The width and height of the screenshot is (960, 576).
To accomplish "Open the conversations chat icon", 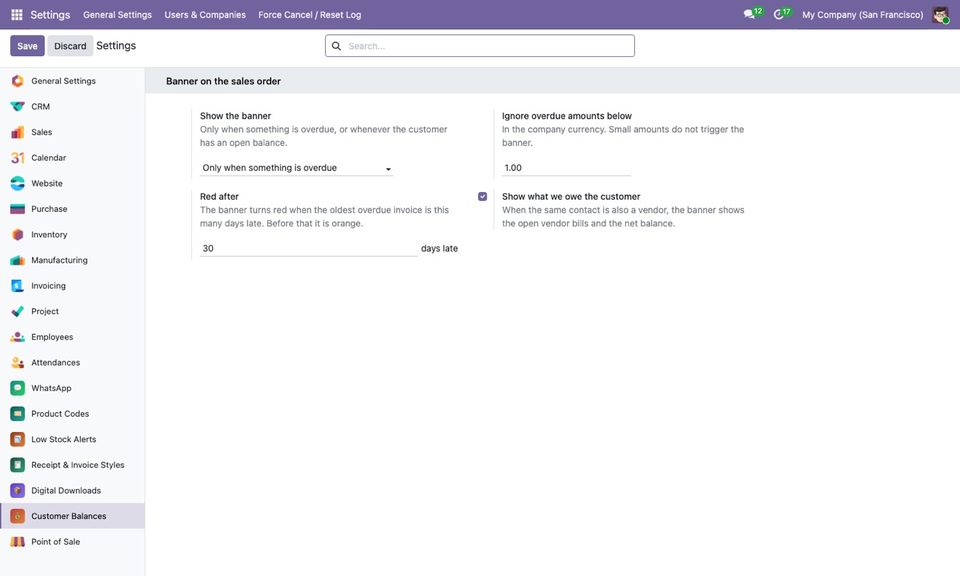I will coord(749,14).
